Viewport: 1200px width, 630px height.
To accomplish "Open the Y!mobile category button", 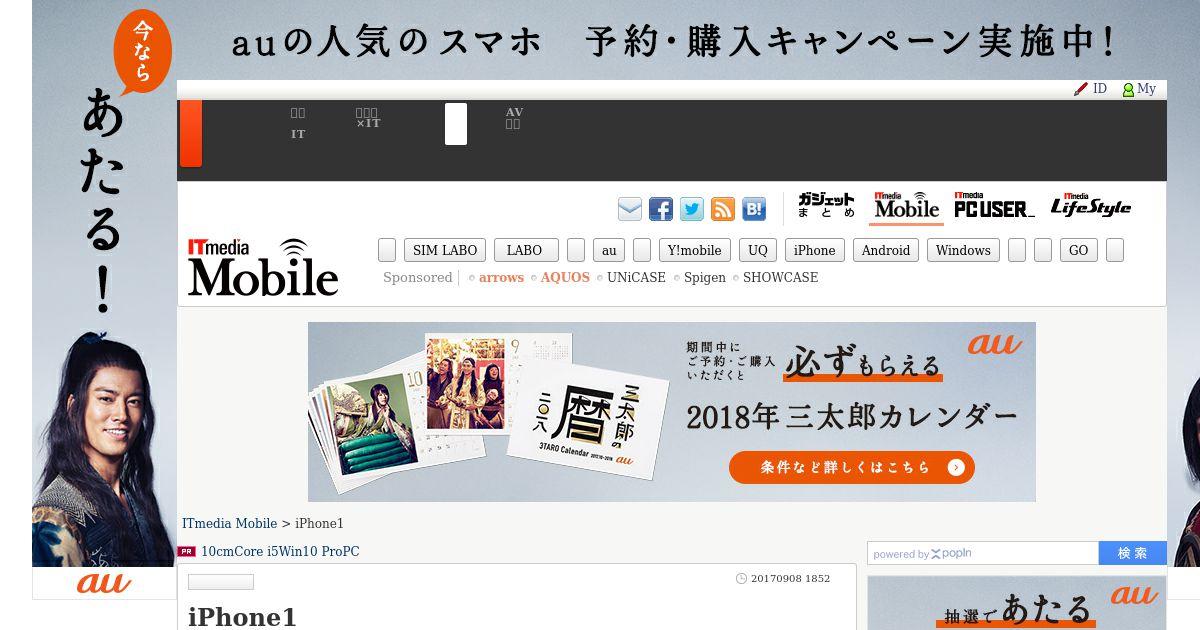I will (x=695, y=250).
